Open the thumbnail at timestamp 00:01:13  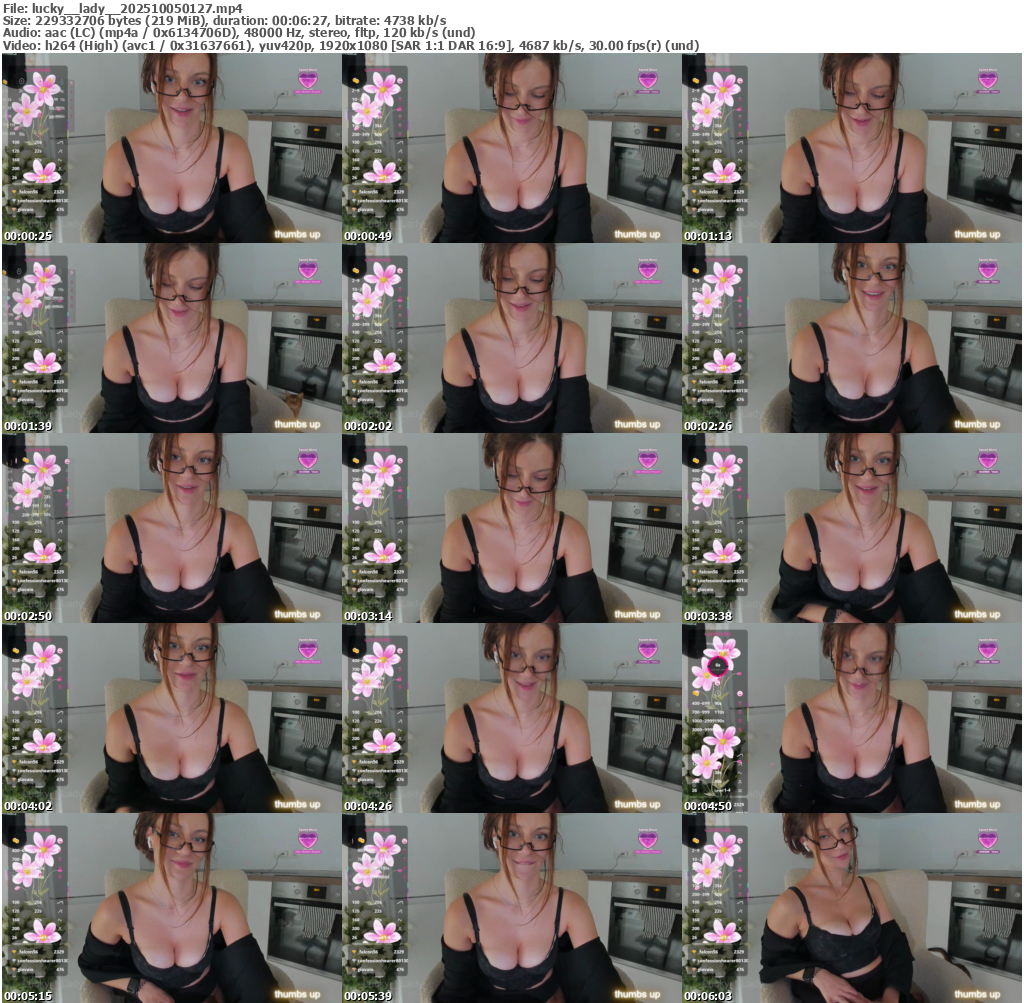851,147
